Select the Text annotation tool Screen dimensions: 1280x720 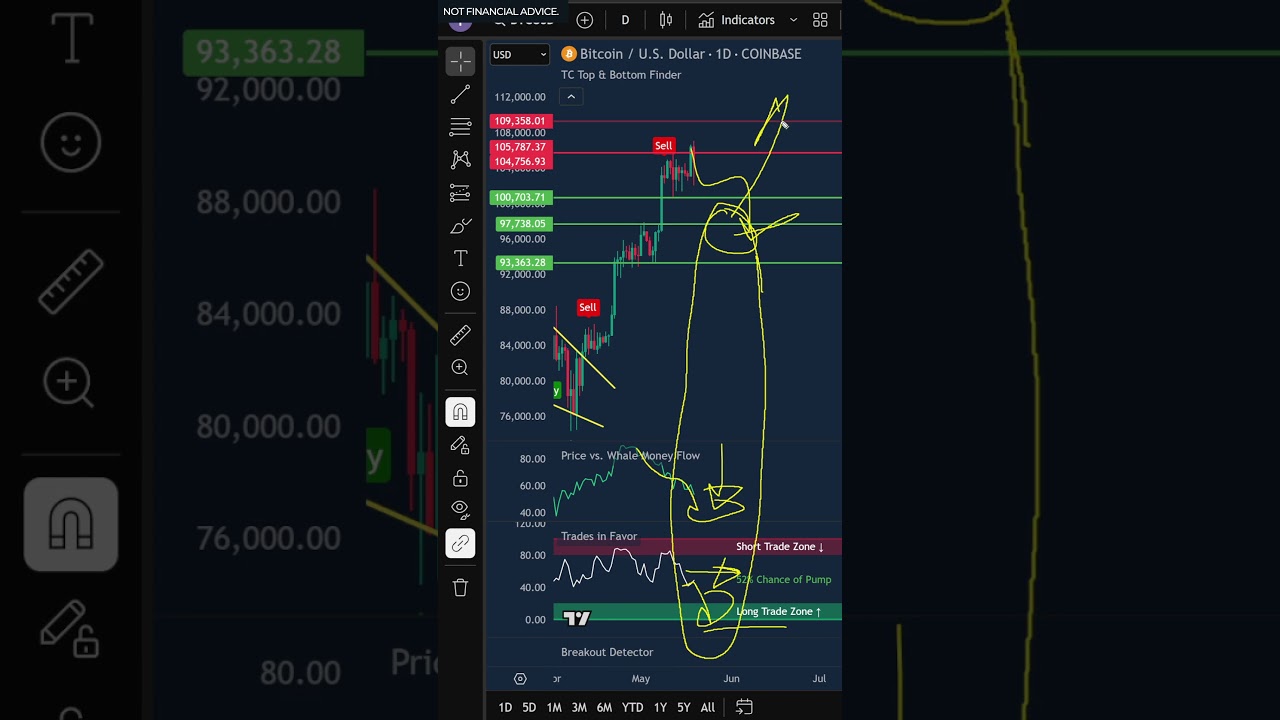pos(460,259)
